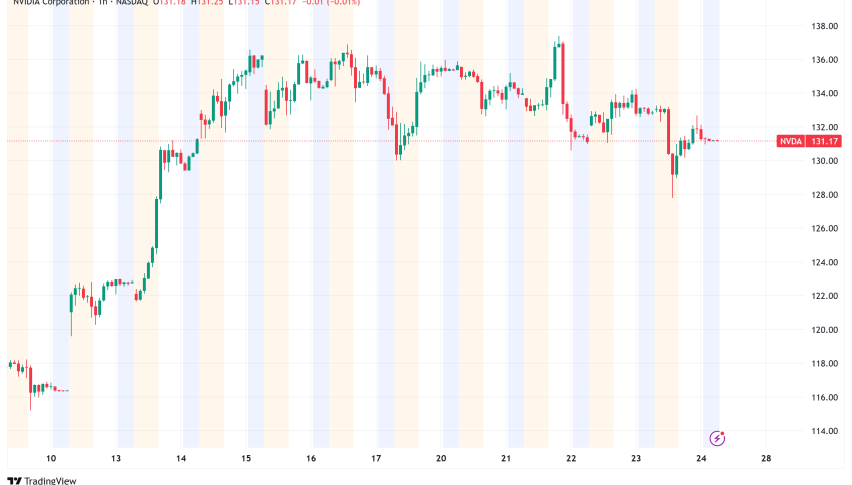Click date label 24 on time axis
This screenshot has height=485, width=852.
(x=701, y=459)
